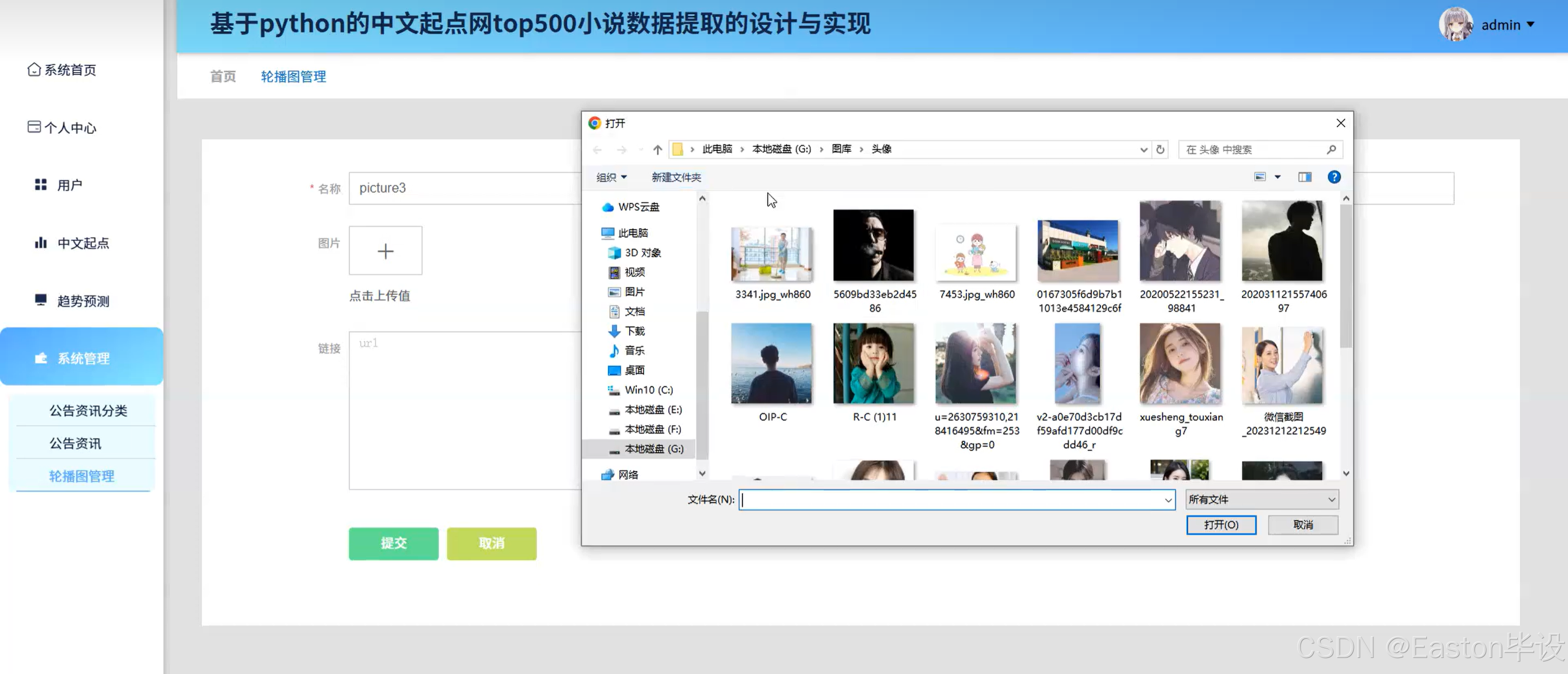Expand the 文件名 history dropdown
This screenshot has height=674, width=1568.
[x=1168, y=500]
